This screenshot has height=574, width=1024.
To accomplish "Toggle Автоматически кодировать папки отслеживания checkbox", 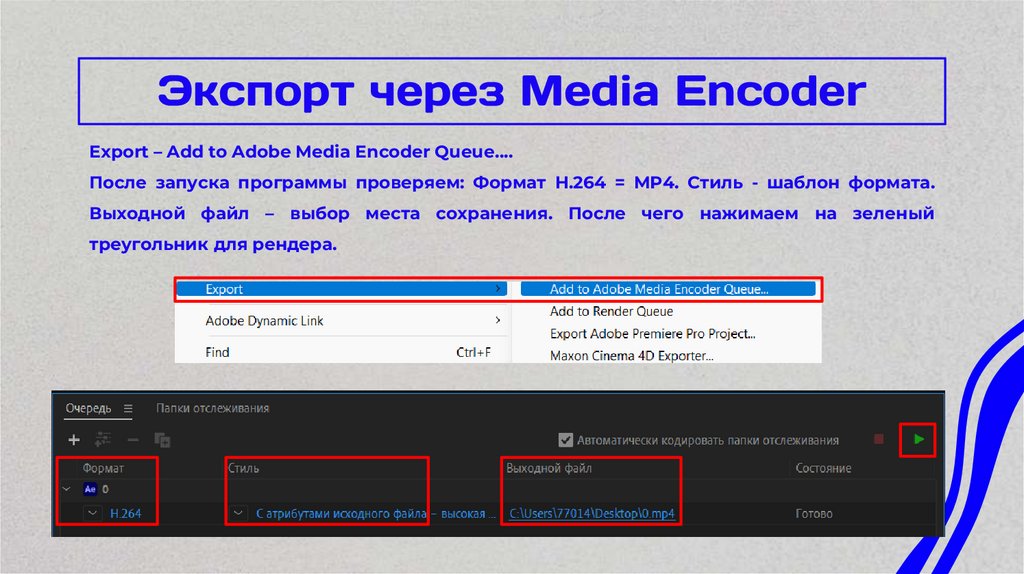I will tap(566, 440).
